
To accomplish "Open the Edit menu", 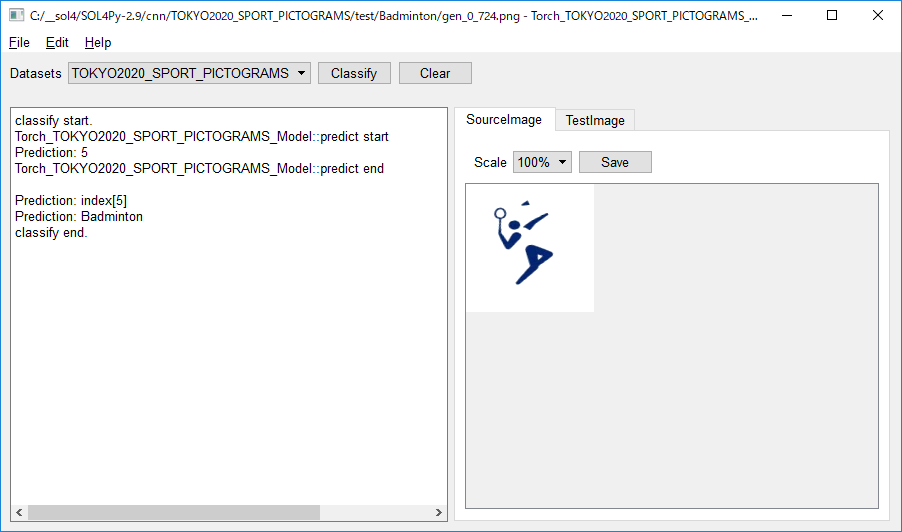I will [x=57, y=43].
